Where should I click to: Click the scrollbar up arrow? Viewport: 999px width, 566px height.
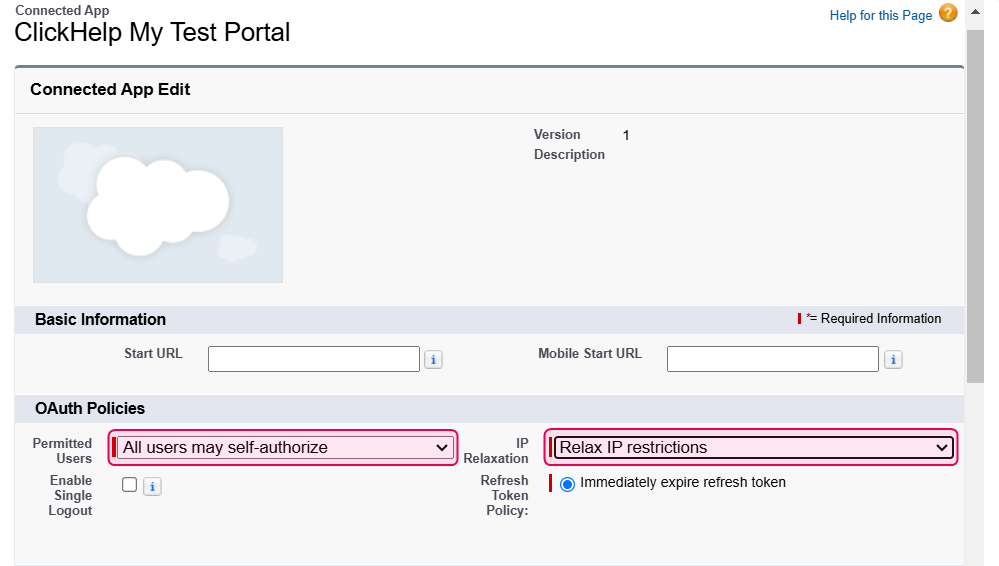click(975, 11)
